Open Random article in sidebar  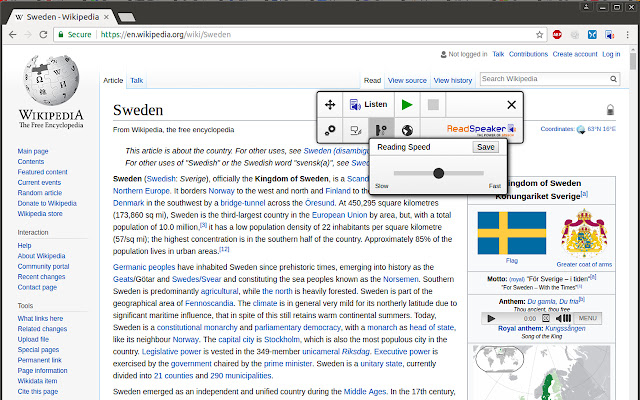pyautogui.click(x=40, y=193)
